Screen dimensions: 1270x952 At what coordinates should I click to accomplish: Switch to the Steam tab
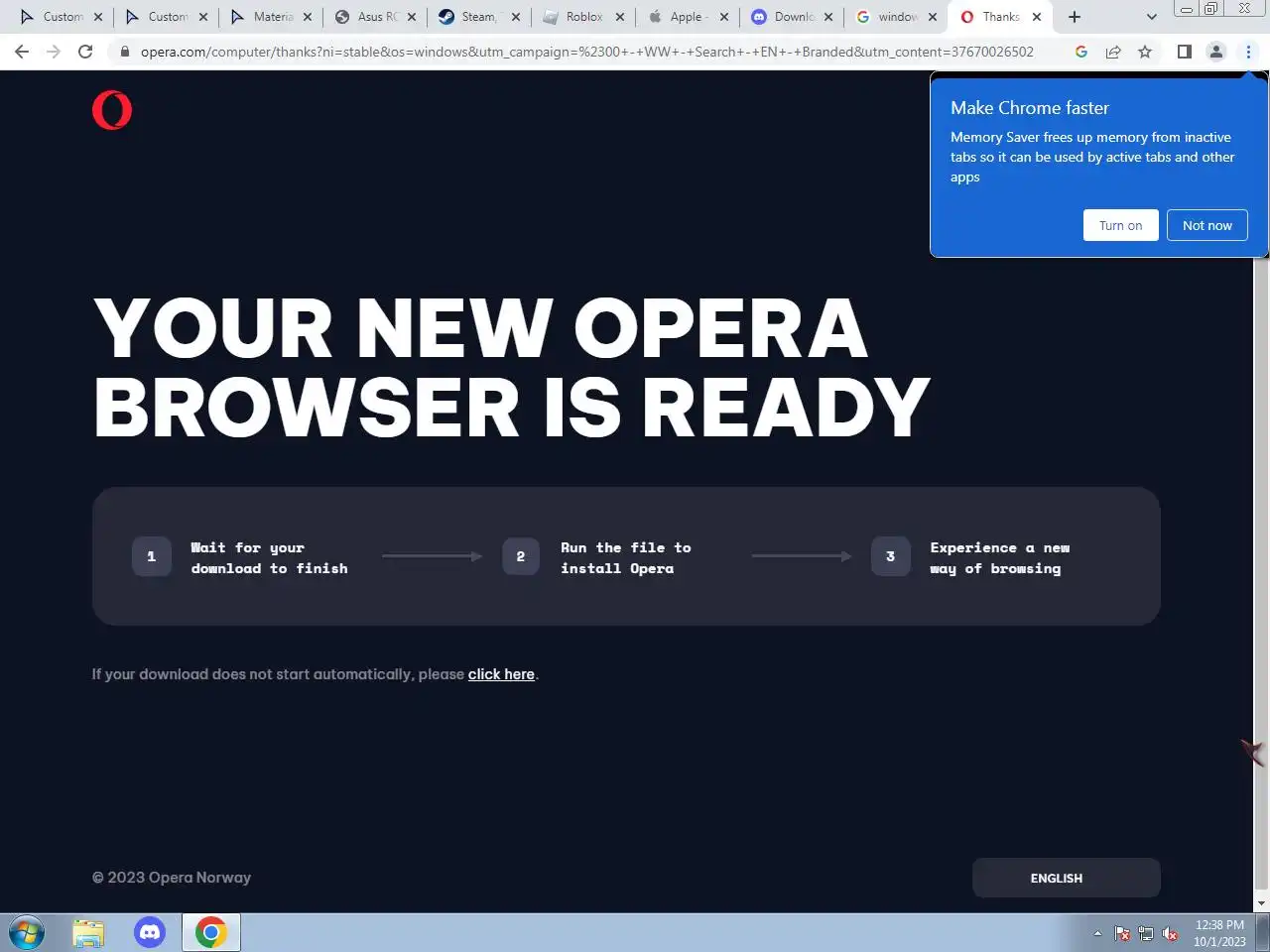[480, 17]
